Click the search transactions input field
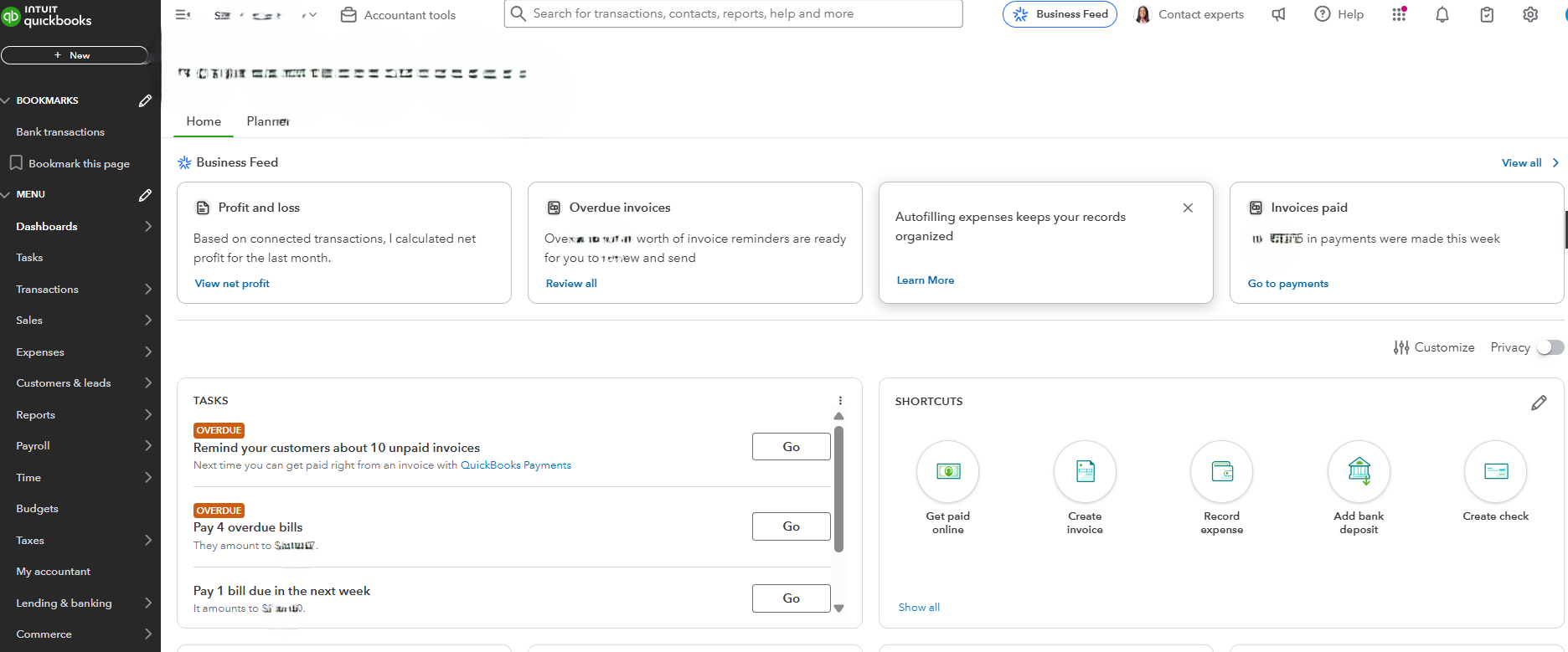Viewport: 1568px width, 652px height. tap(737, 13)
